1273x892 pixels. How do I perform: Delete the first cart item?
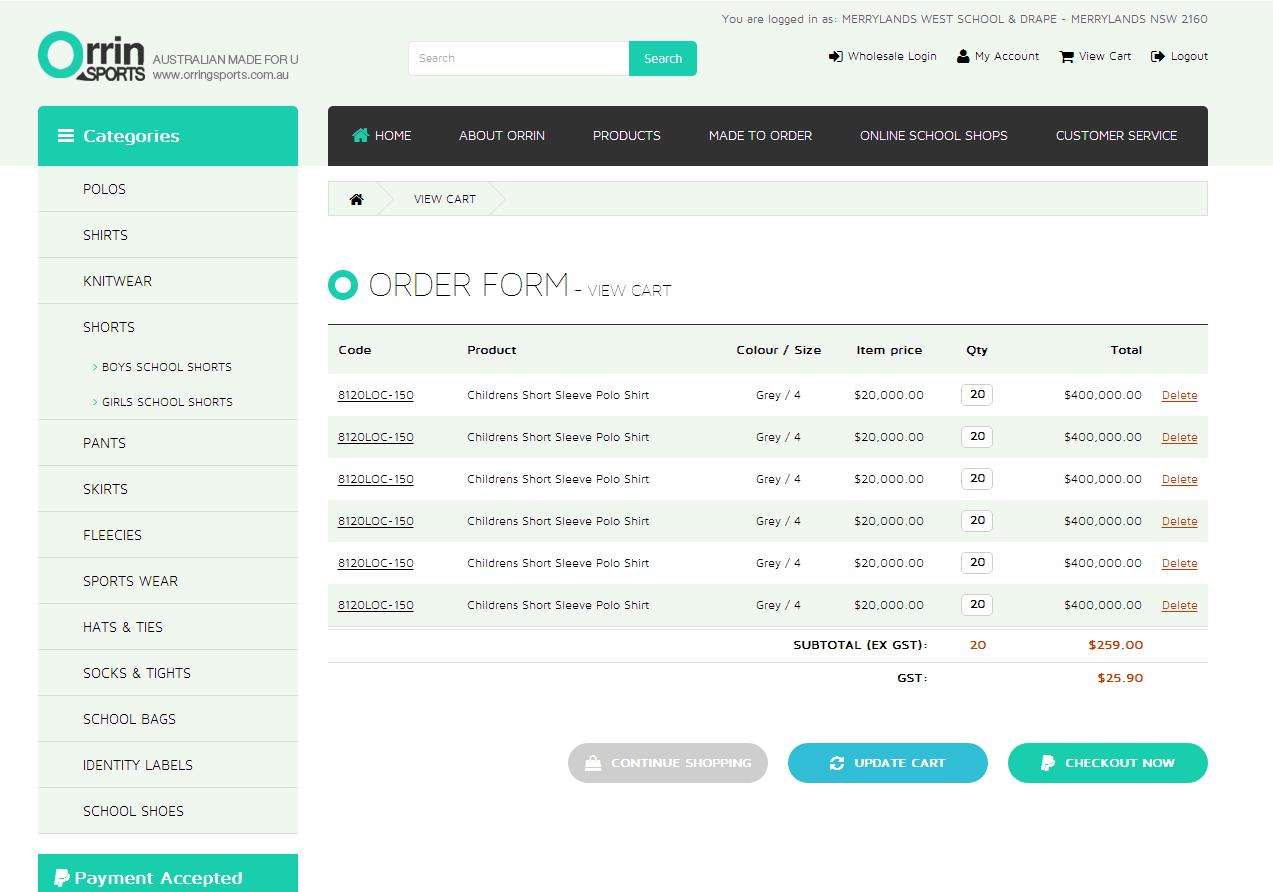(1179, 395)
